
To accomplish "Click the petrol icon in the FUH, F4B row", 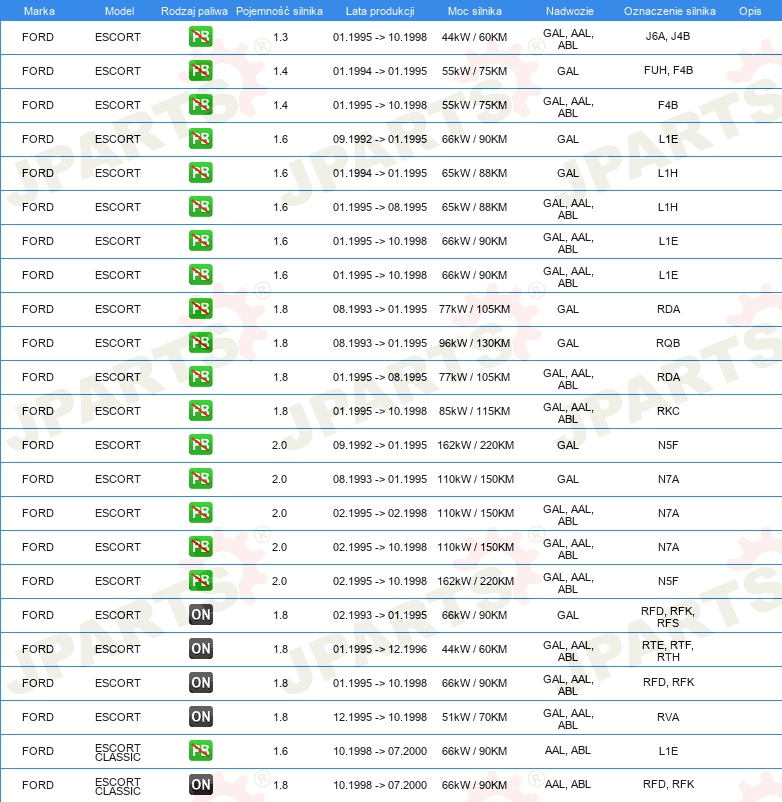I will point(200,71).
